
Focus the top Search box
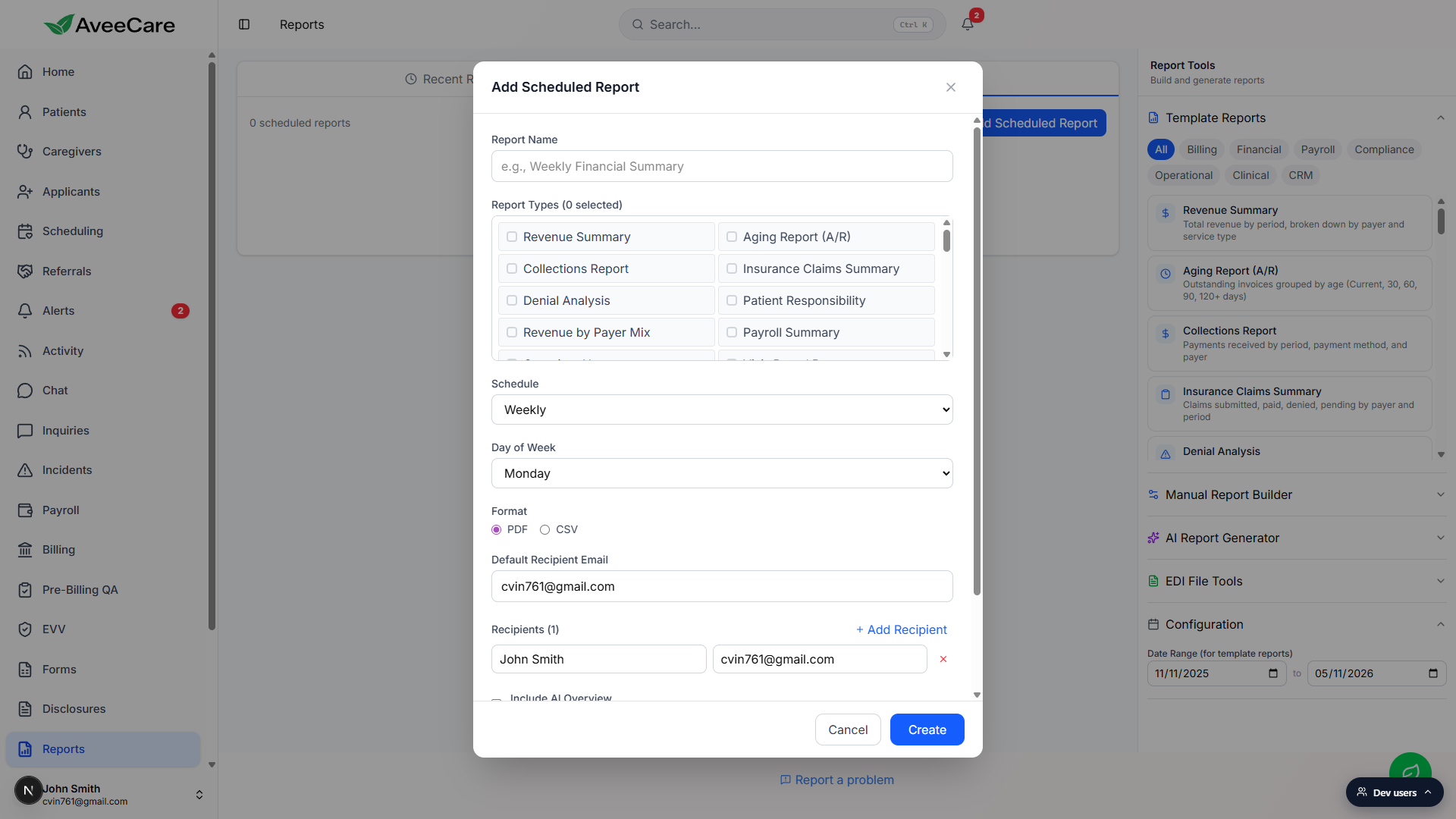(x=783, y=24)
